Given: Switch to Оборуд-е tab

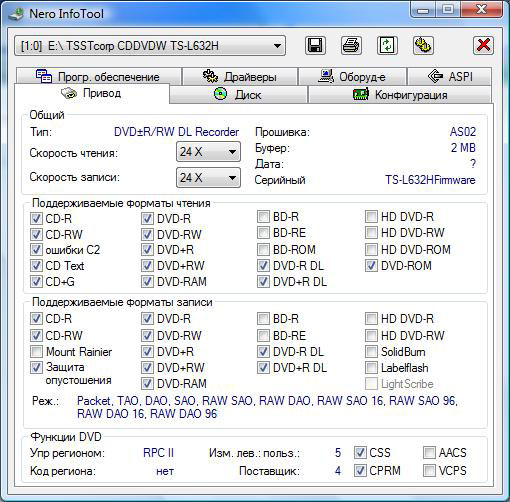Looking at the screenshot, I should click(x=352, y=76).
